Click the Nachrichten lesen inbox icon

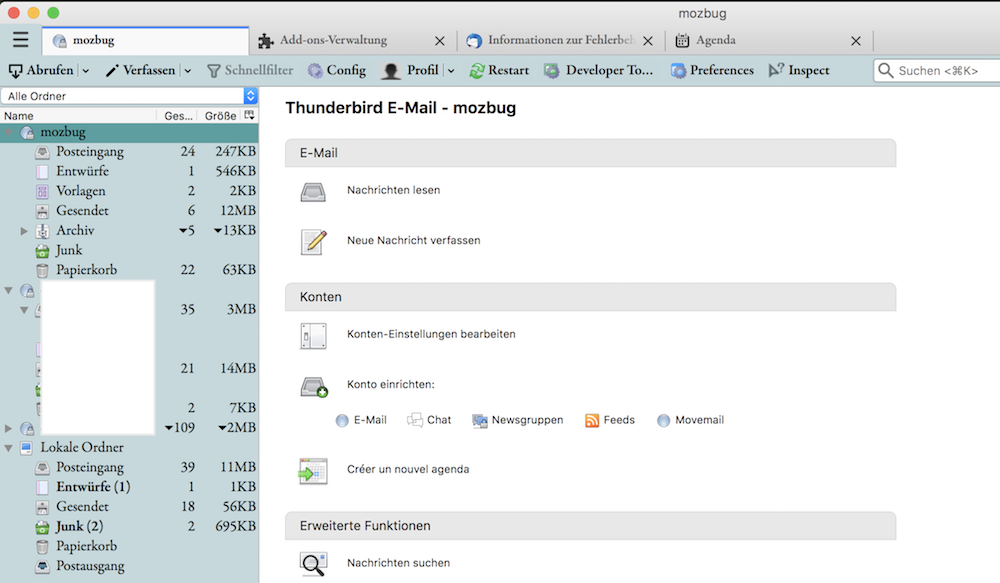tap(313, 192)
